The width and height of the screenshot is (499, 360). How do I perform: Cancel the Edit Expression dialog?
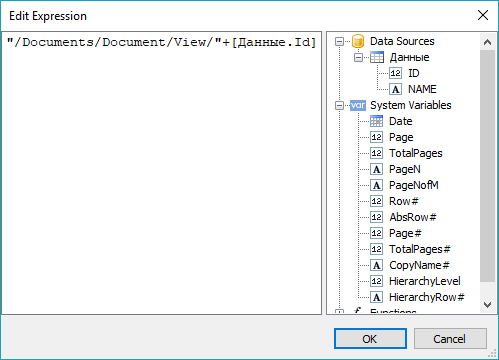450,339
